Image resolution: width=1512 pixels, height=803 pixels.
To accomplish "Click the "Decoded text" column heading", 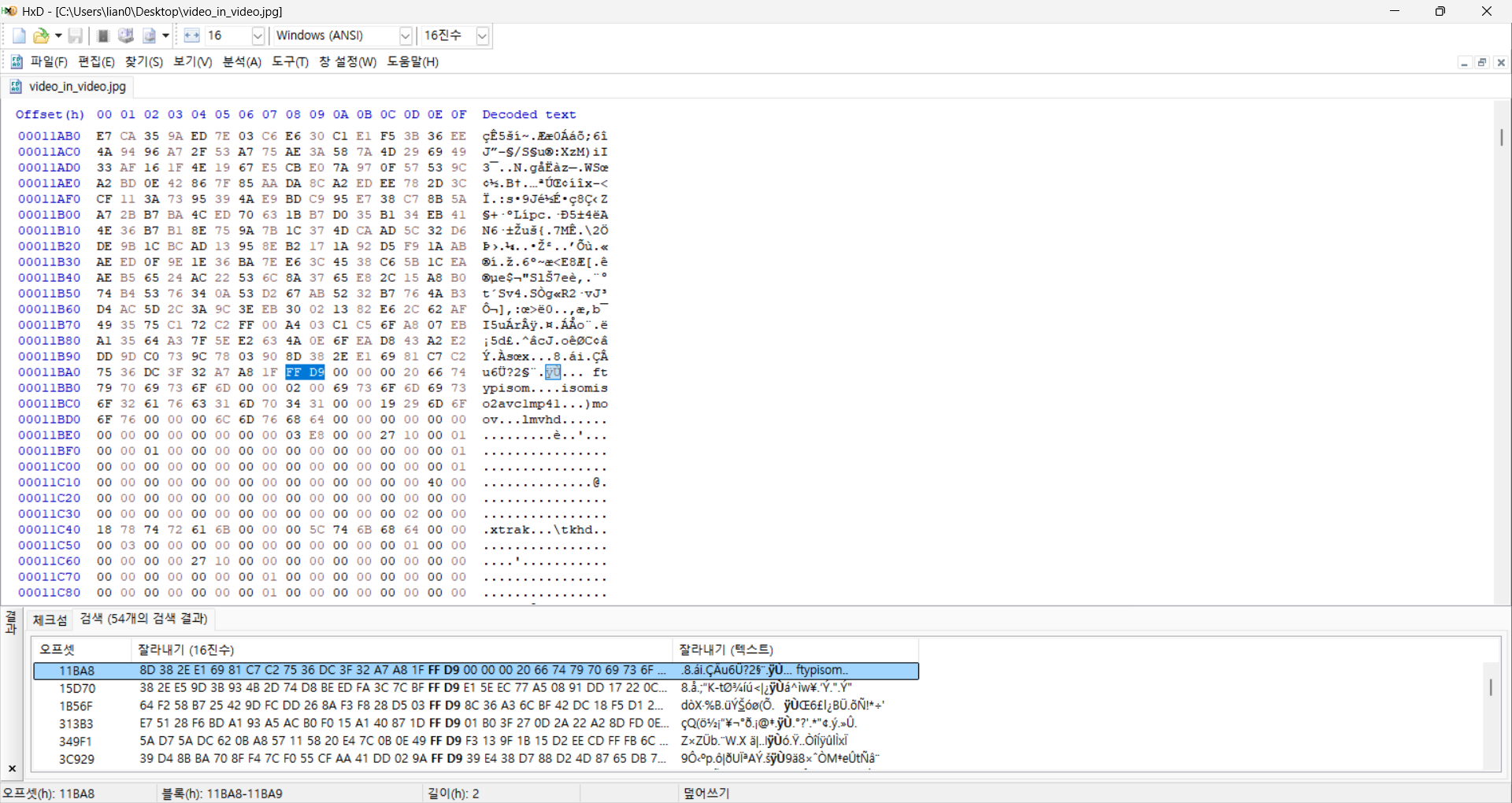I will (529, 115).
